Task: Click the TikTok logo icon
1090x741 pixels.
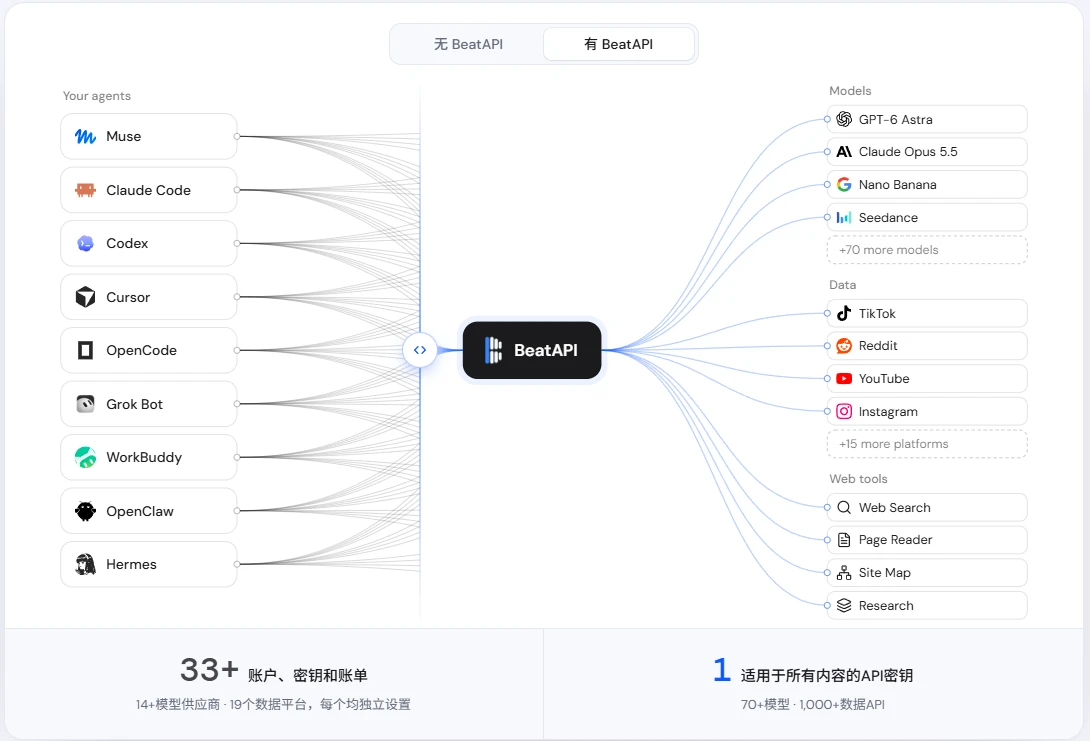Action: tap(844, 314)
